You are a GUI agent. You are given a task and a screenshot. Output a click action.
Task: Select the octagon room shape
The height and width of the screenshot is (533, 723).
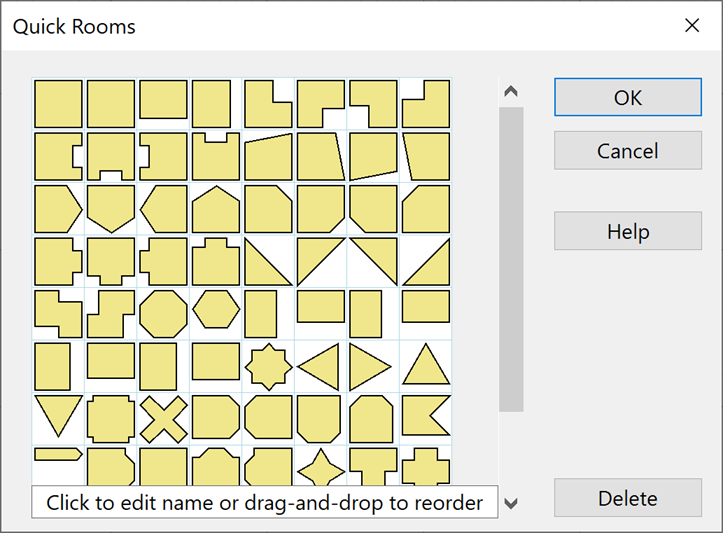click(x=163, y=313)
